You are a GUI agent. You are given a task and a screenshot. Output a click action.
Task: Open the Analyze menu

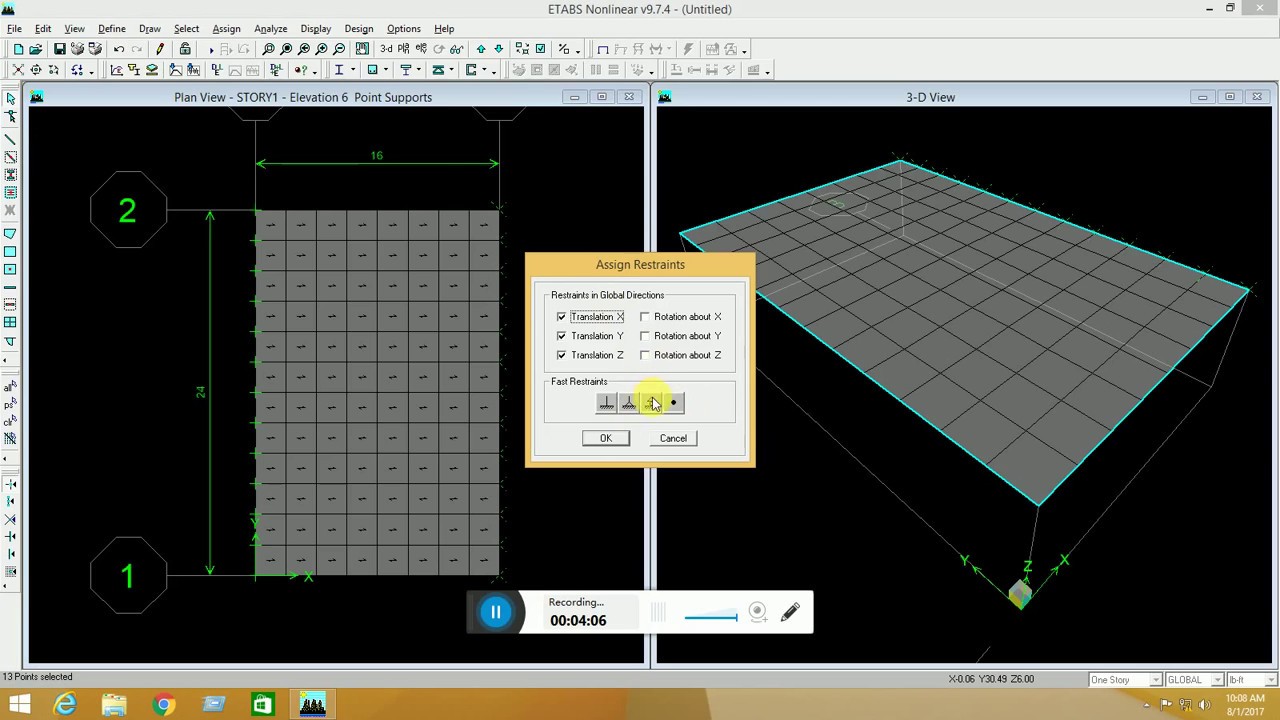click(270, 29)
